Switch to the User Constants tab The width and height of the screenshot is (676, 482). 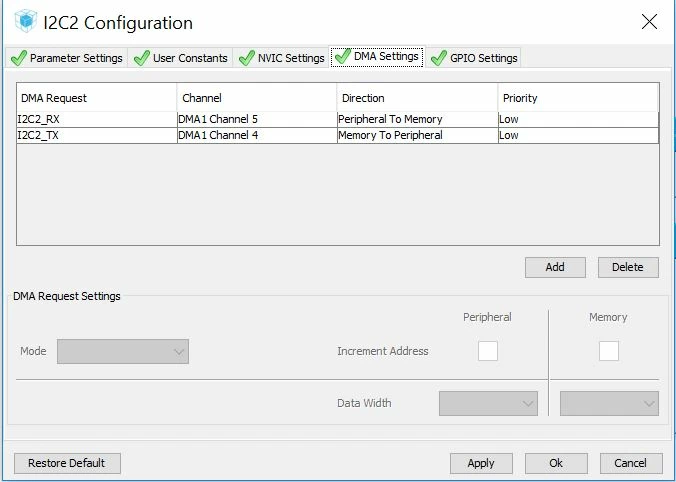click(180, 58)
